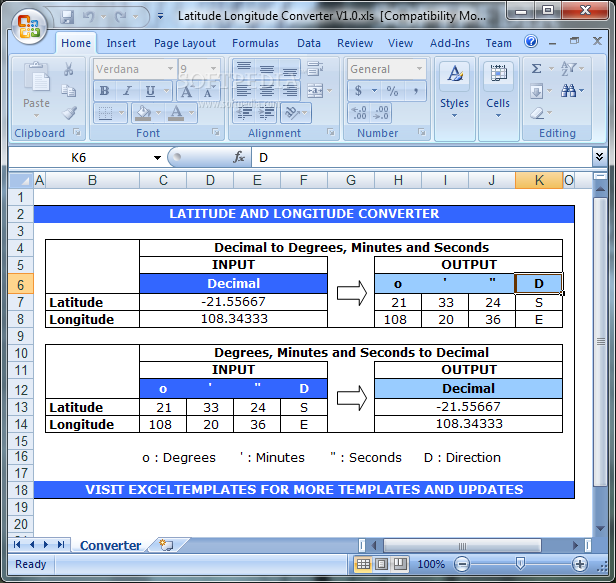Switch to the Page Layout tab
The image size is (616, 583).
(x=185, y=43)
